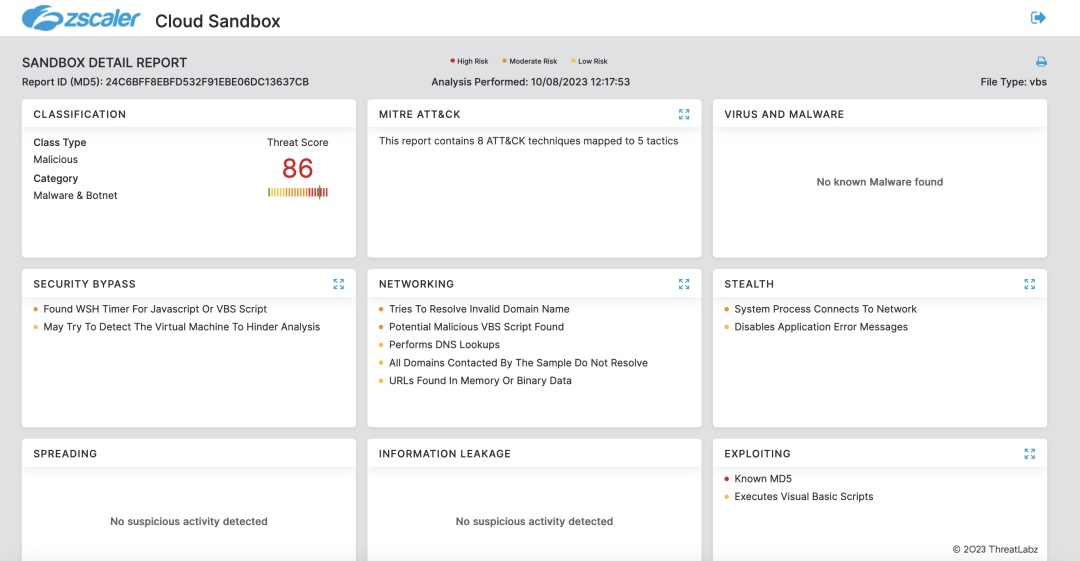Viewport: 1080px width, 561px height.
Task: Click 'Disables Application Error Messages' entry
Action: (821, 327)
